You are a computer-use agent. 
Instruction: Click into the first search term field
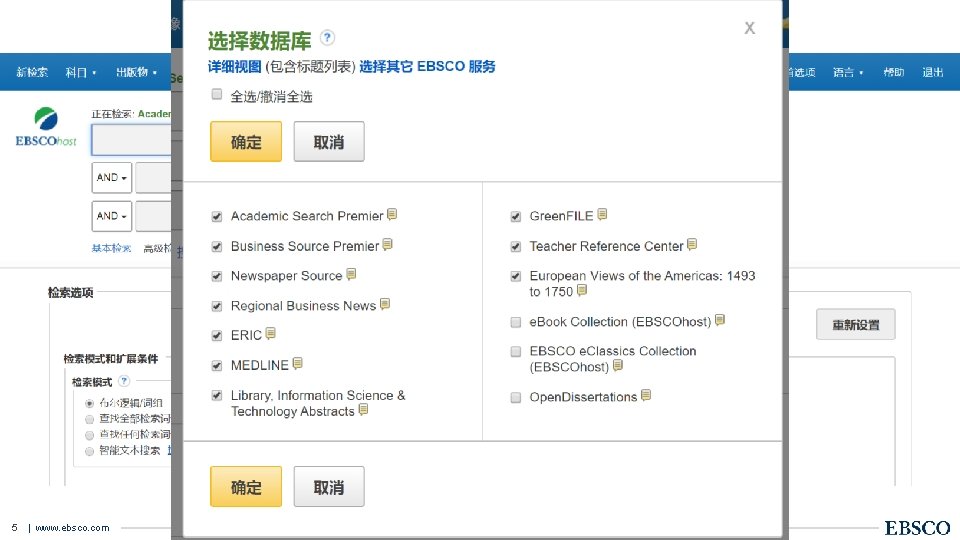(x=132, y=140)
